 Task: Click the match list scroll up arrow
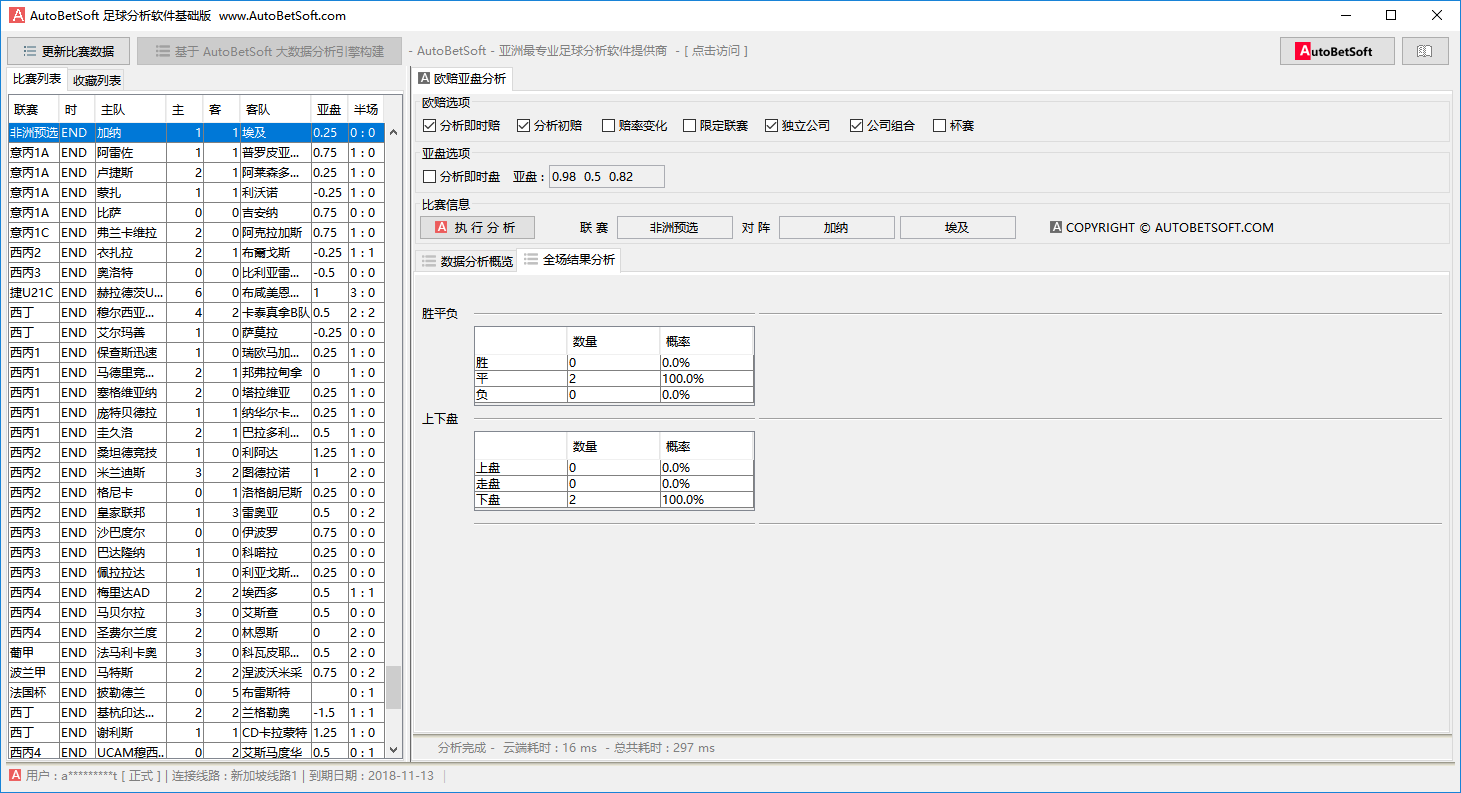(x=393, y=131)
